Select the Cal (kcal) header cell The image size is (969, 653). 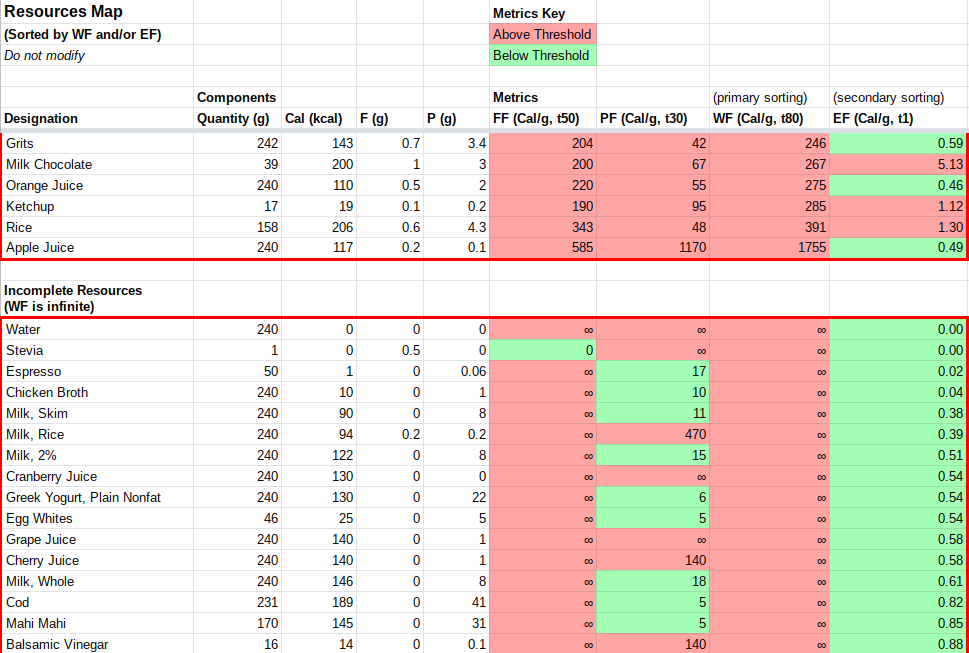click(314, 118)
